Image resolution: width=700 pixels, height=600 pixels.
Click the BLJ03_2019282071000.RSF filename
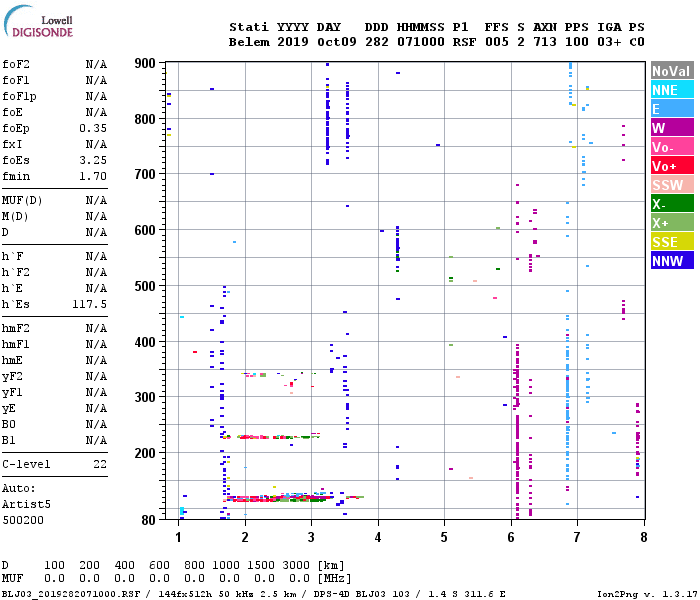71,594
